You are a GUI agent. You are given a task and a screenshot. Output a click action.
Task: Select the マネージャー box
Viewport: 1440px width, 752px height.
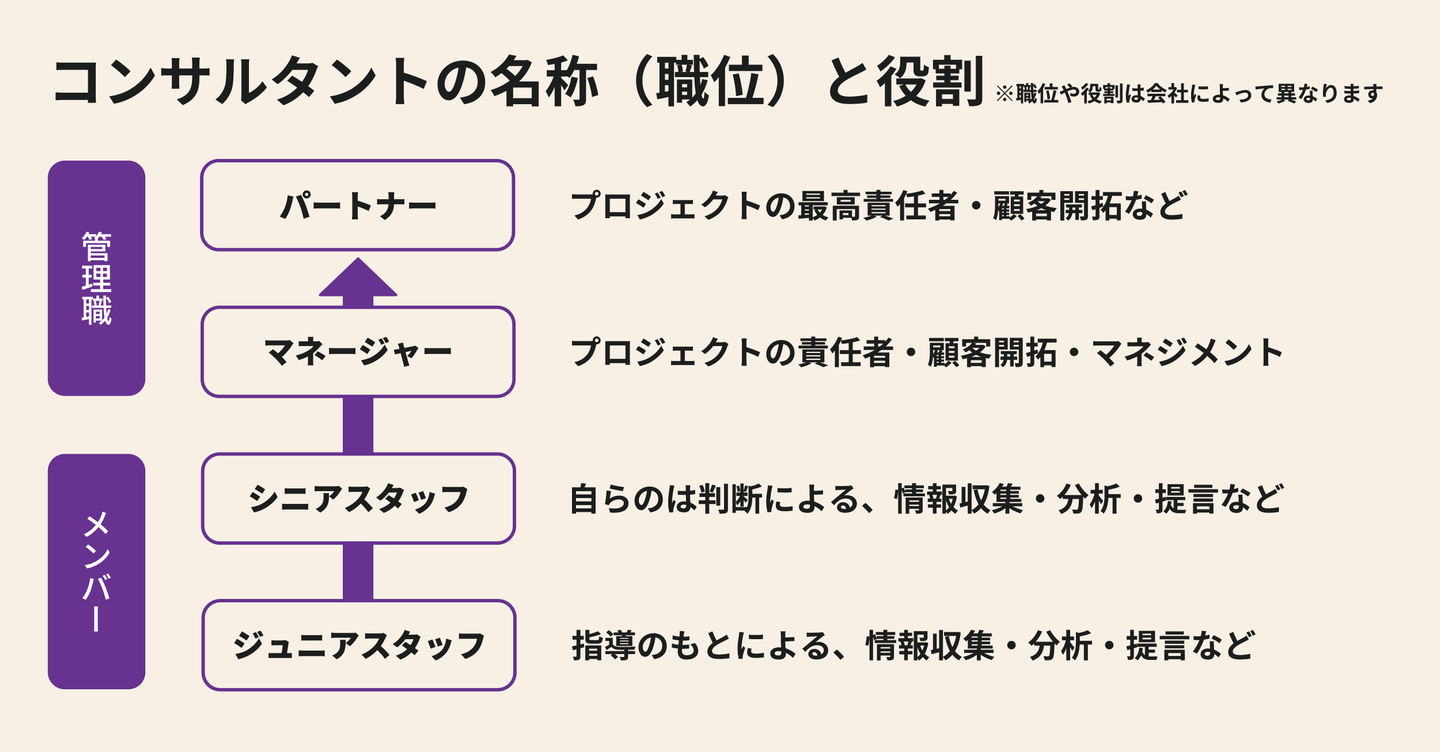coord(358,352)
